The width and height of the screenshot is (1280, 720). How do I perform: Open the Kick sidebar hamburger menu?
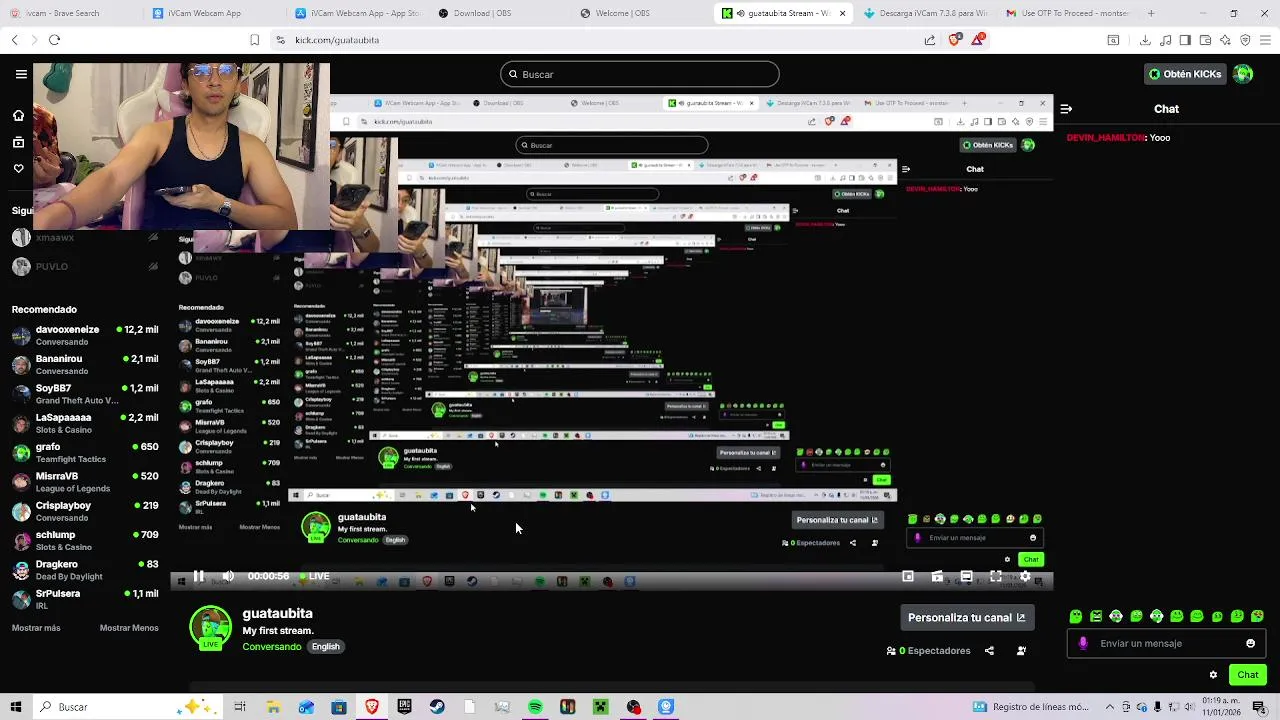[x=21, y=74]
